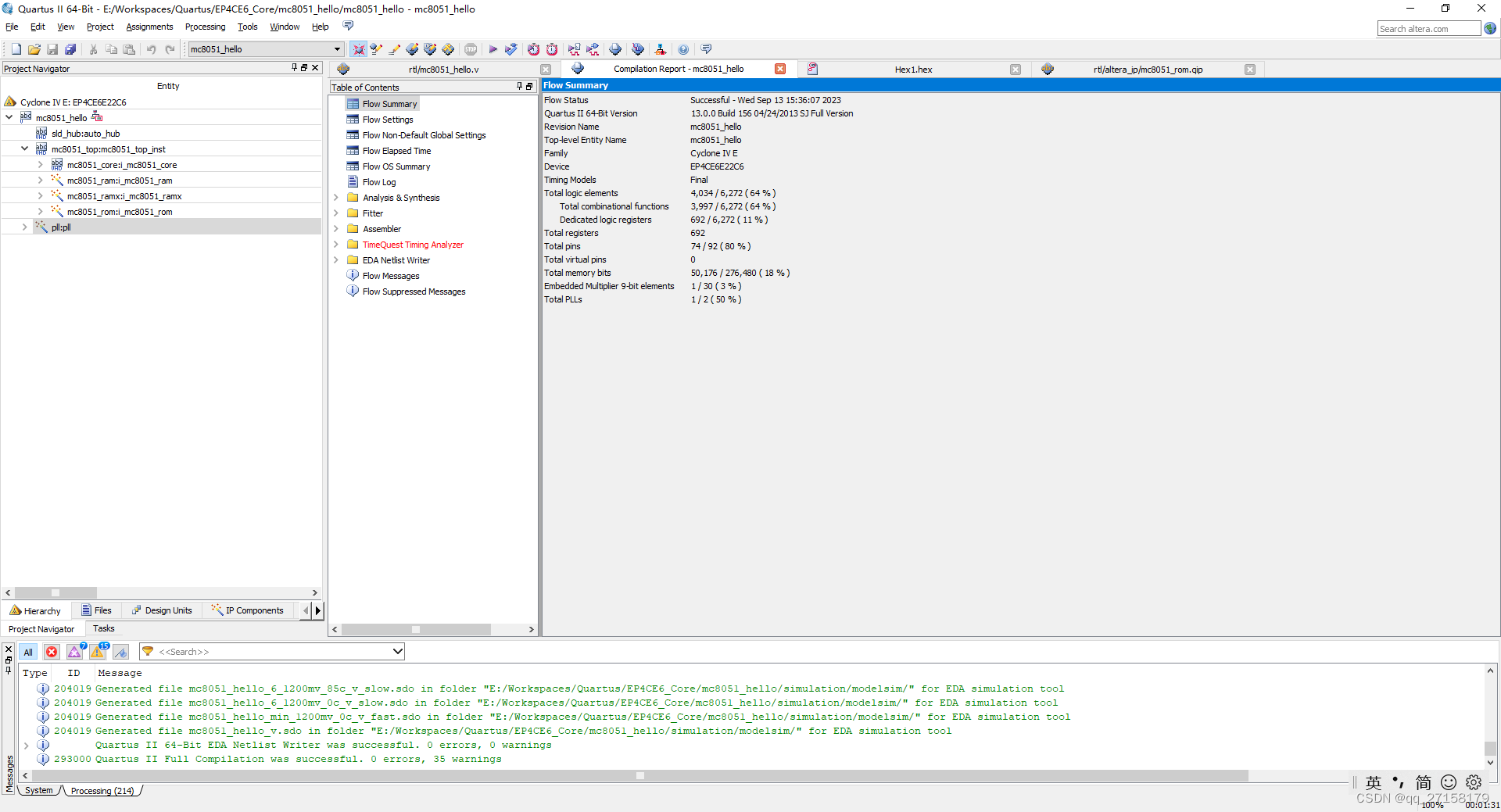The image size is (1501, 812).
Task: Expand the Analysis & Synthesis folder
Action: (x=336, y=198)
